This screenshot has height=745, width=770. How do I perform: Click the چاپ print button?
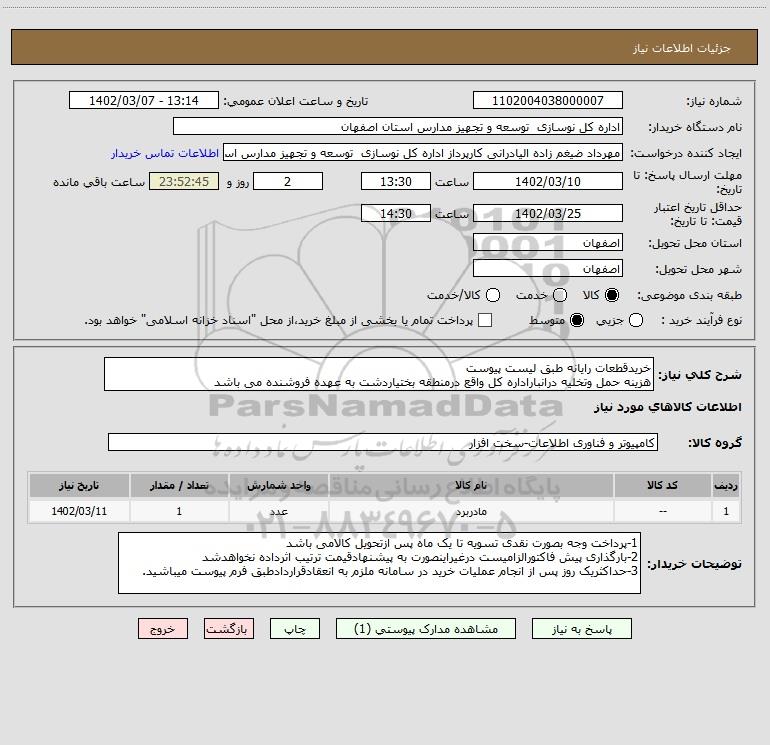pyautogui.click(x=295, y=629)
